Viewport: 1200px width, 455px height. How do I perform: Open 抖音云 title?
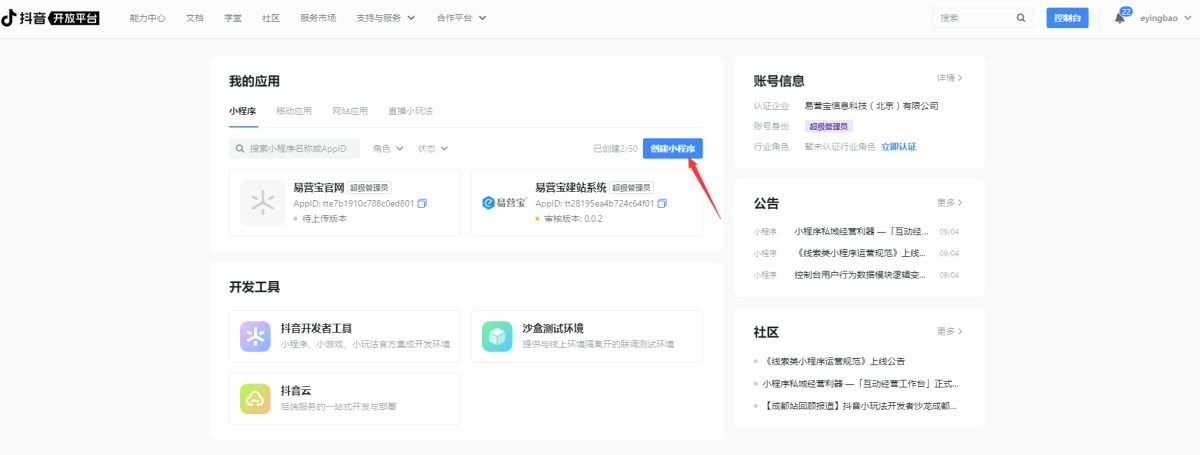tap(297, 390)
